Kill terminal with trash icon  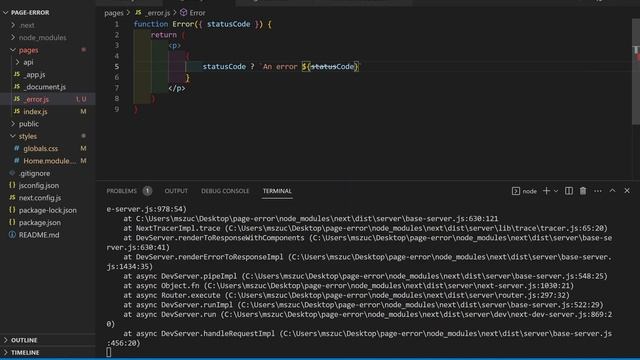(583, 191)
